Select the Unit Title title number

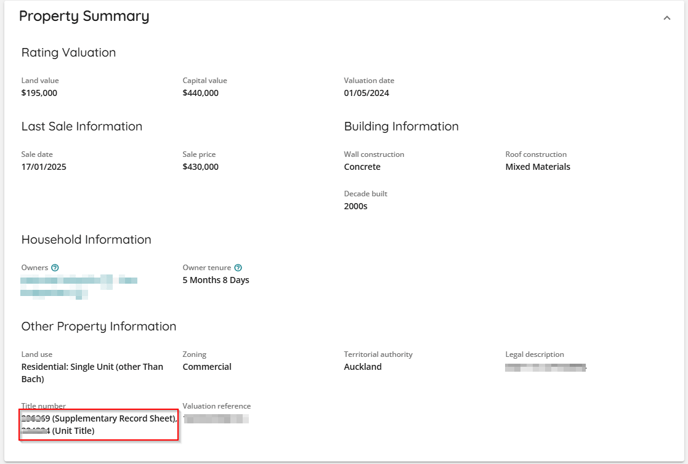pyautogui.click(x=57, y=431)
